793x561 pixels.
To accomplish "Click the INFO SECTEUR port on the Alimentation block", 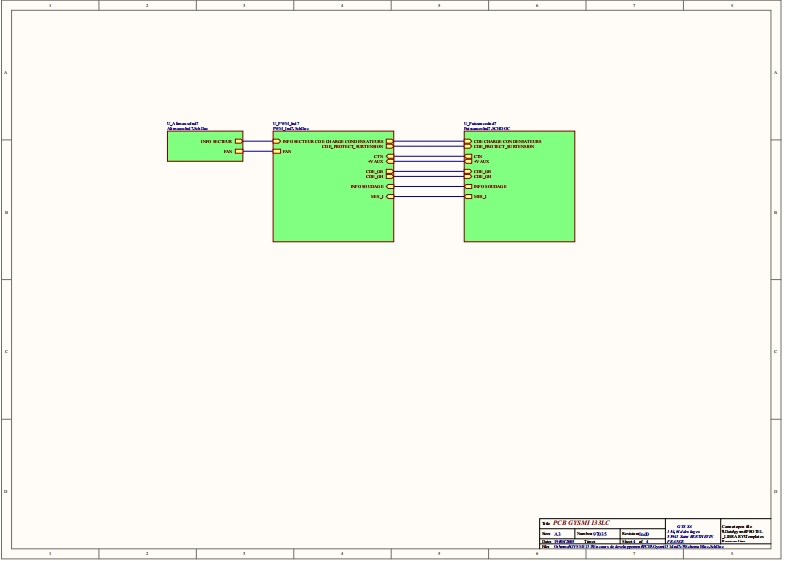I will click(x=238, y=142).
